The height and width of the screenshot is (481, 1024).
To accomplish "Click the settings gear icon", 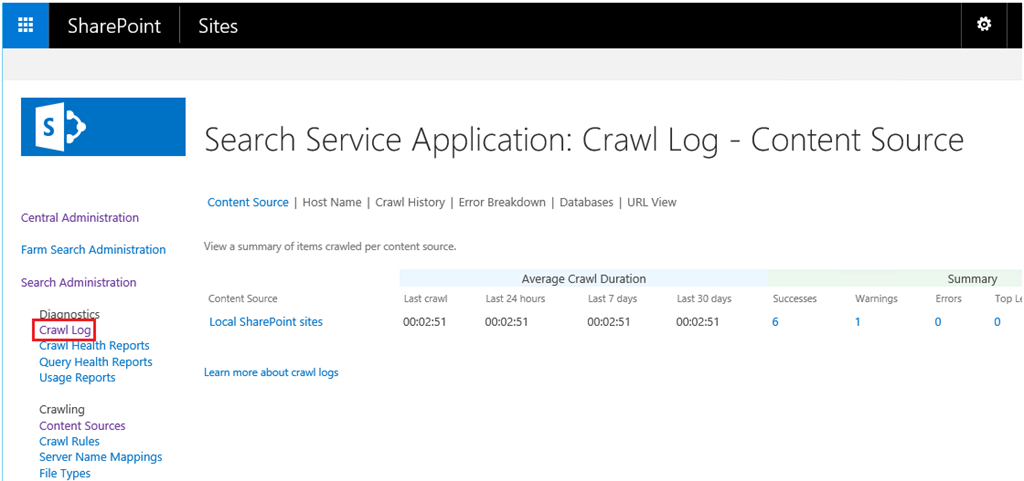I will [984, 25].
